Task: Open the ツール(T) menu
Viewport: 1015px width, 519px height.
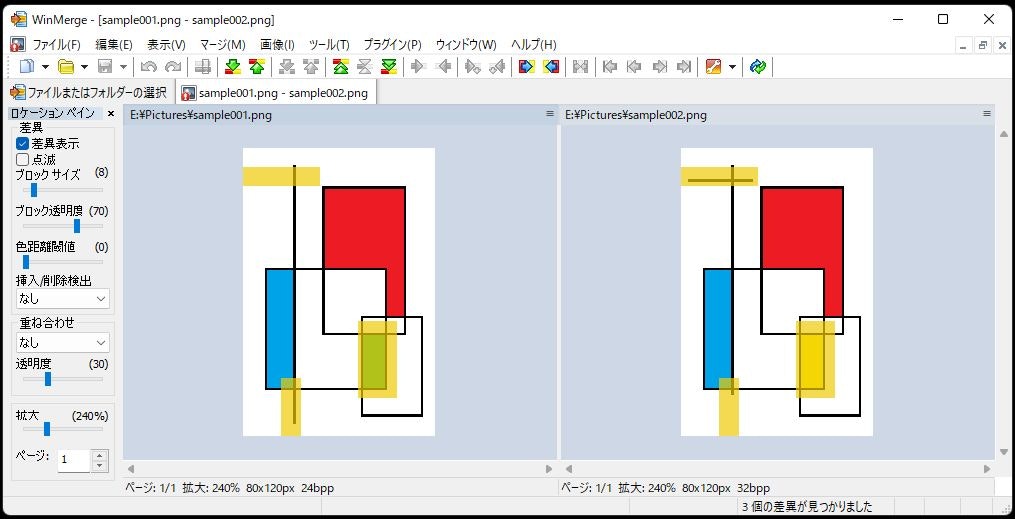Action: click(329, 45)
